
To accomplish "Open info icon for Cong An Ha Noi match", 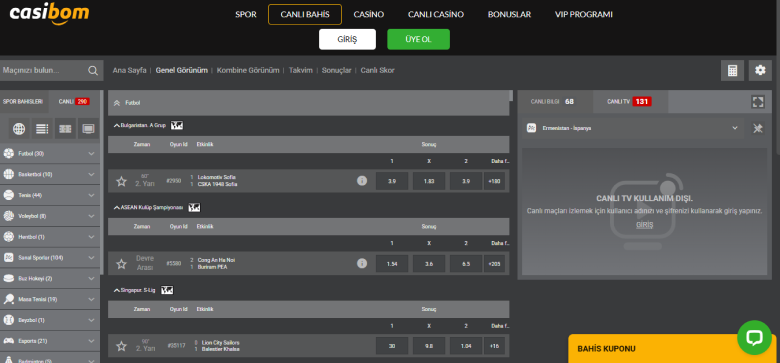I will (x=362, y=264).
